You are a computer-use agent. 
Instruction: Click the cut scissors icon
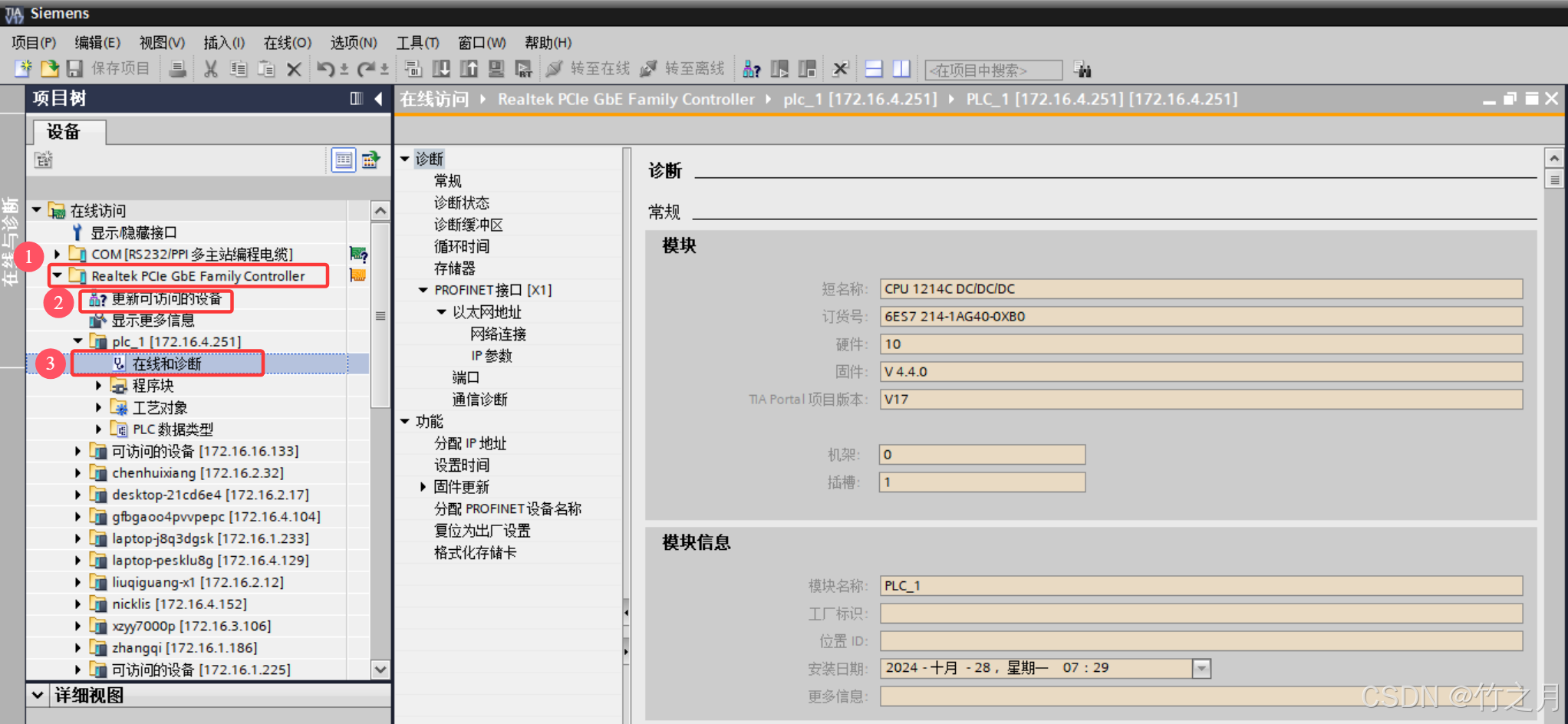coord(211,69)
